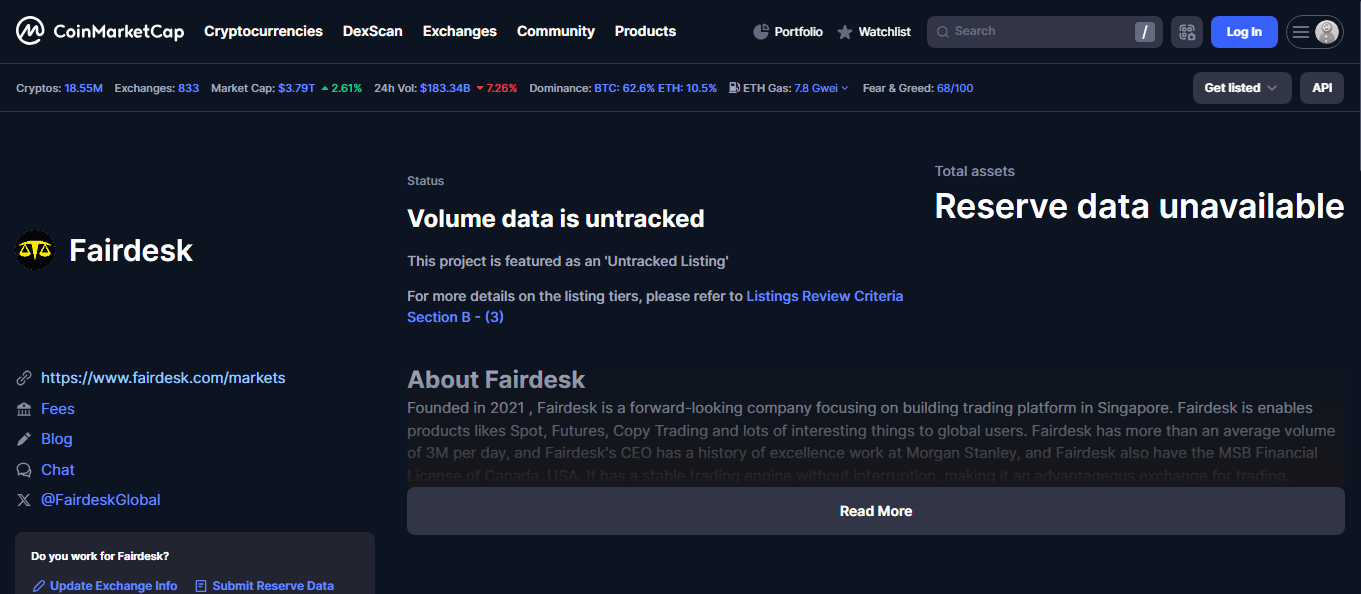Image resolution: width=1361 pixels, height=594 pixels.
Task: Click the Chat bubble icon
Action: click(24, 470)
